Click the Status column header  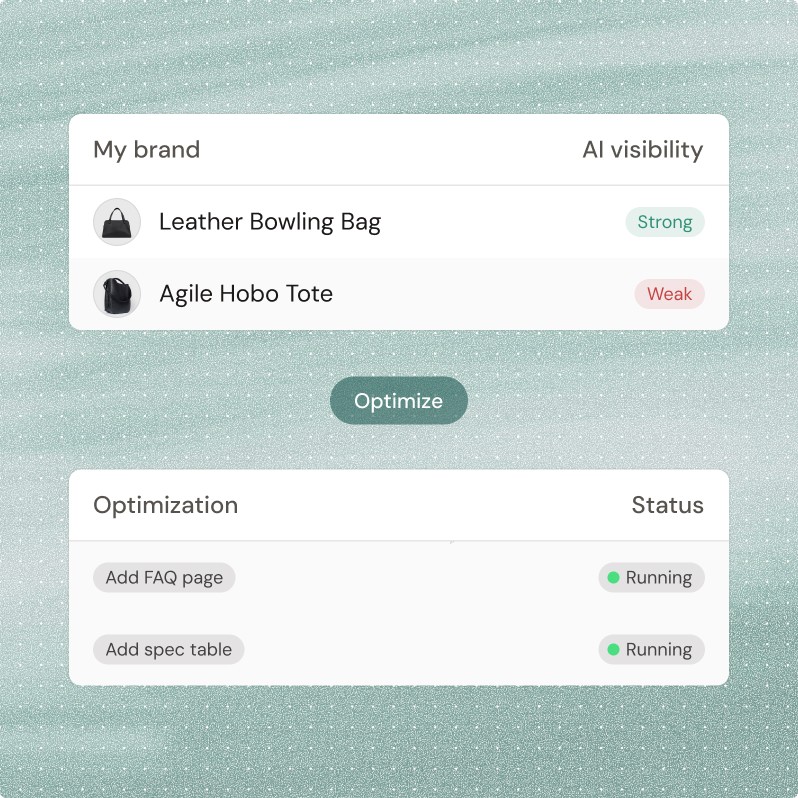(x=668, y=505)
